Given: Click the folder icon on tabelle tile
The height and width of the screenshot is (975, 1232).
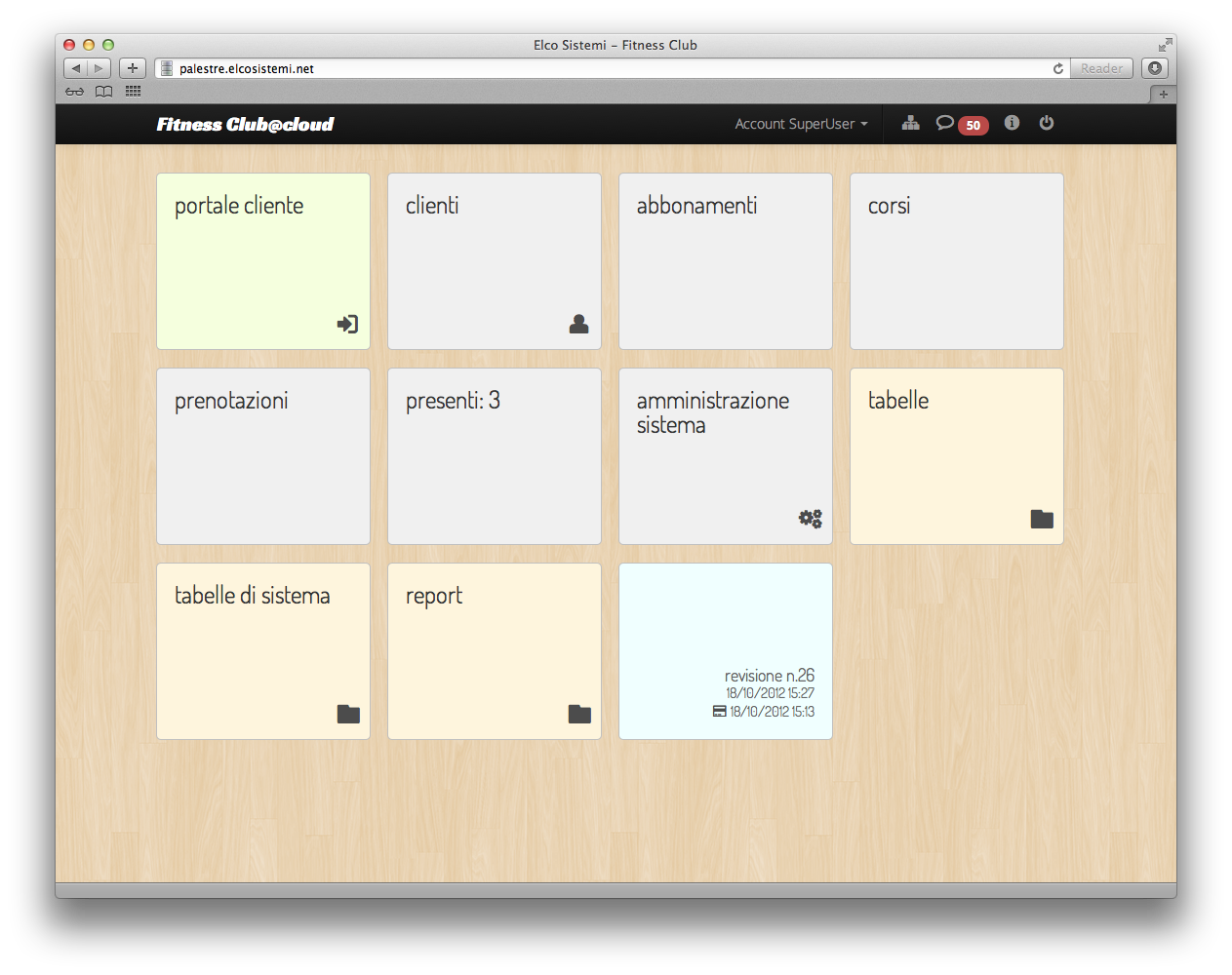Looking at the screenshot, I should 1042,519.
